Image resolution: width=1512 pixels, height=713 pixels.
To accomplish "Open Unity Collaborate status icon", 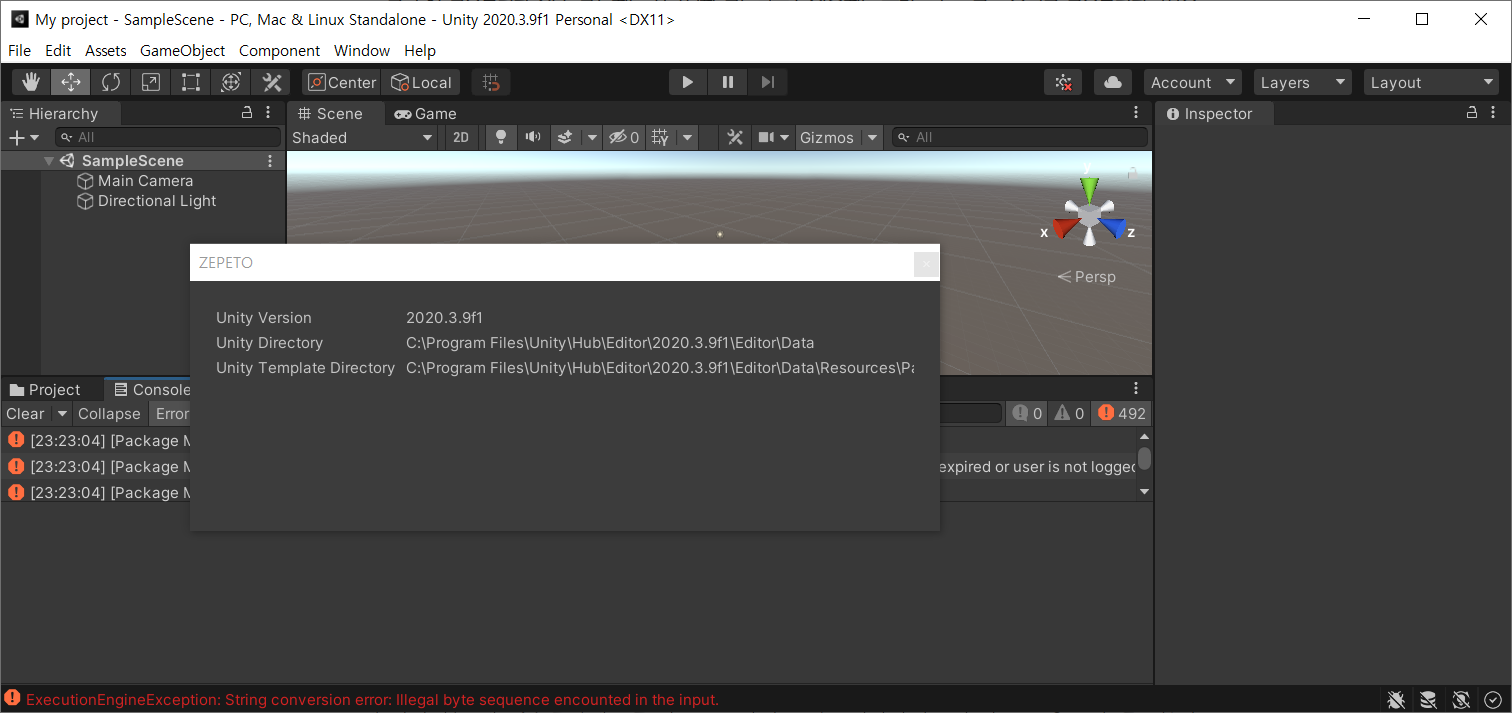I will pos(1064,82).
